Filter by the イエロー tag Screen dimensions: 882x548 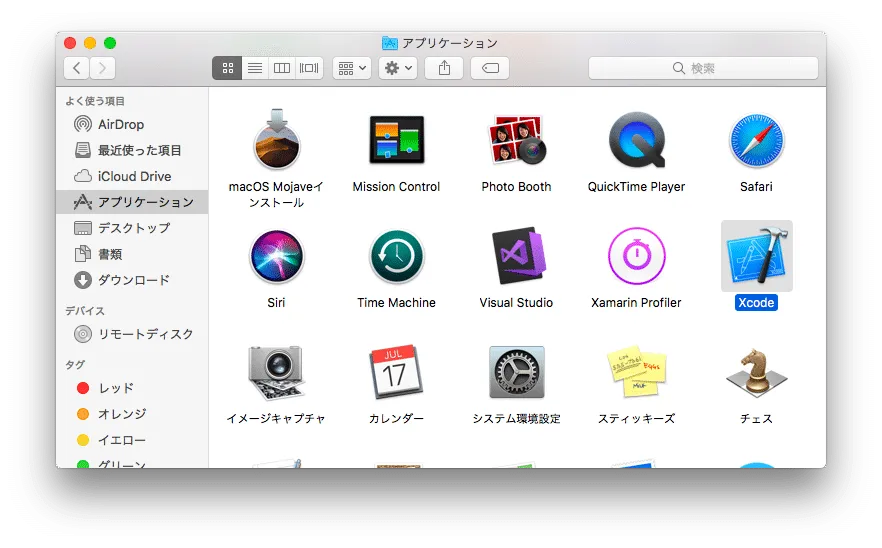click(132, 439)
